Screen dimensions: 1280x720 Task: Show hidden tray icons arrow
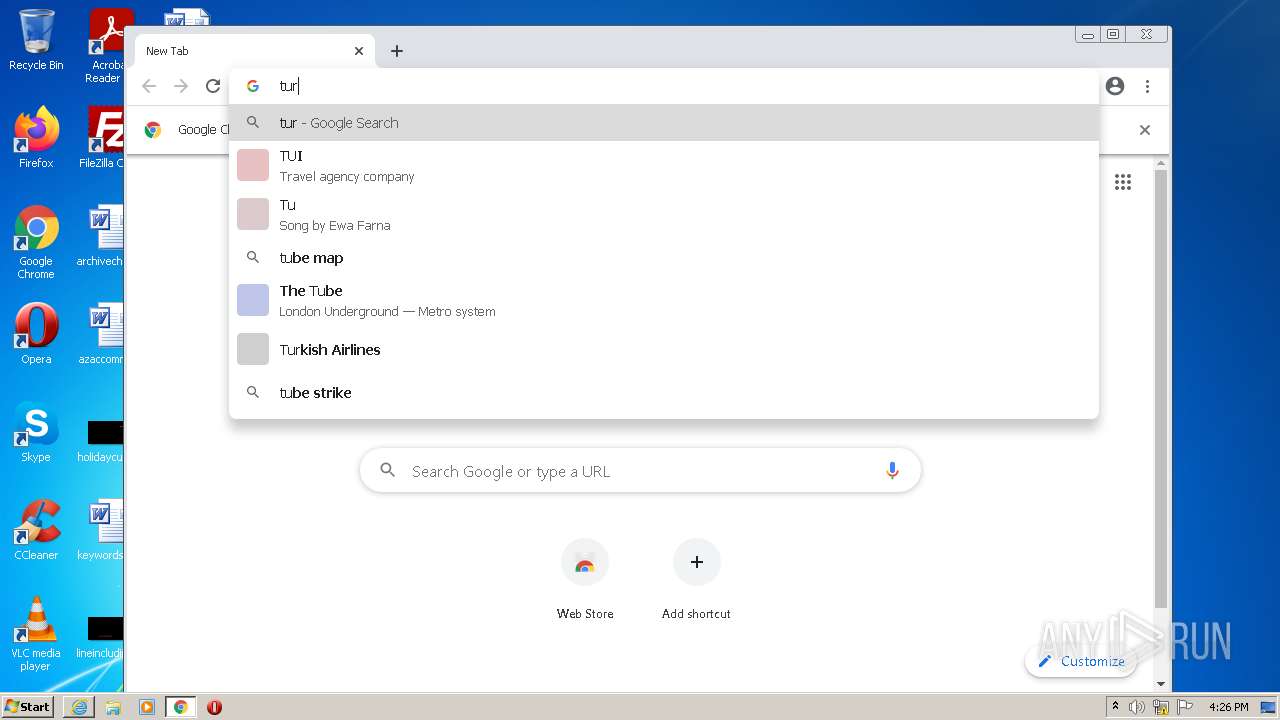[1115, 707]
